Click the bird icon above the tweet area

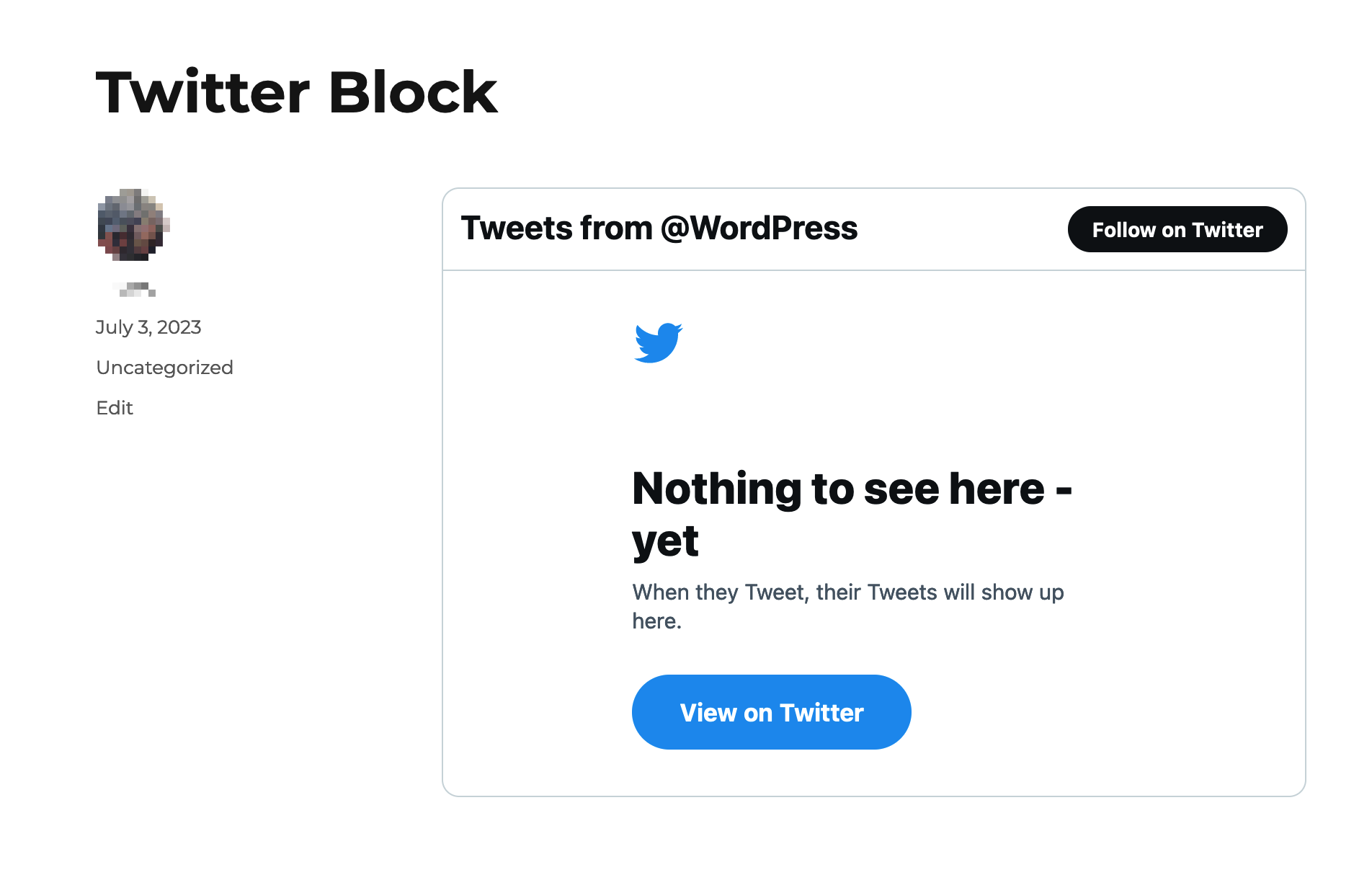pyautogui.click(x=658, y=345)
